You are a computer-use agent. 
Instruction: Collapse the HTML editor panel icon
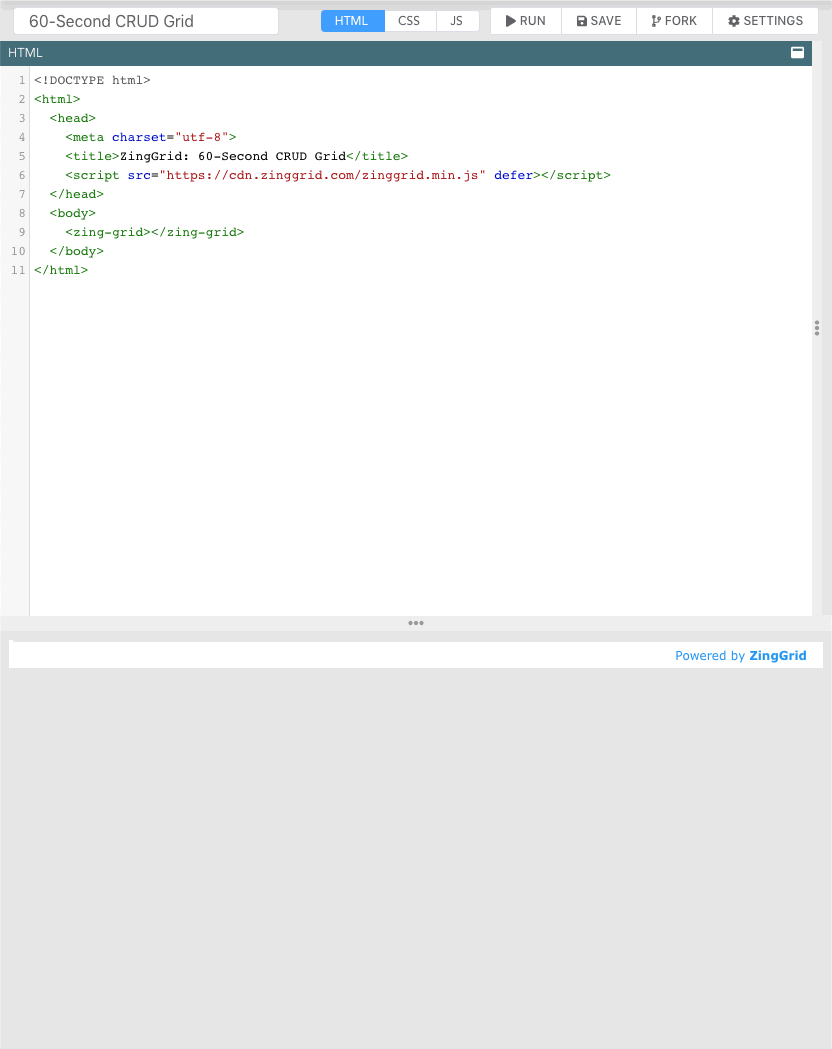pos(797,52)
